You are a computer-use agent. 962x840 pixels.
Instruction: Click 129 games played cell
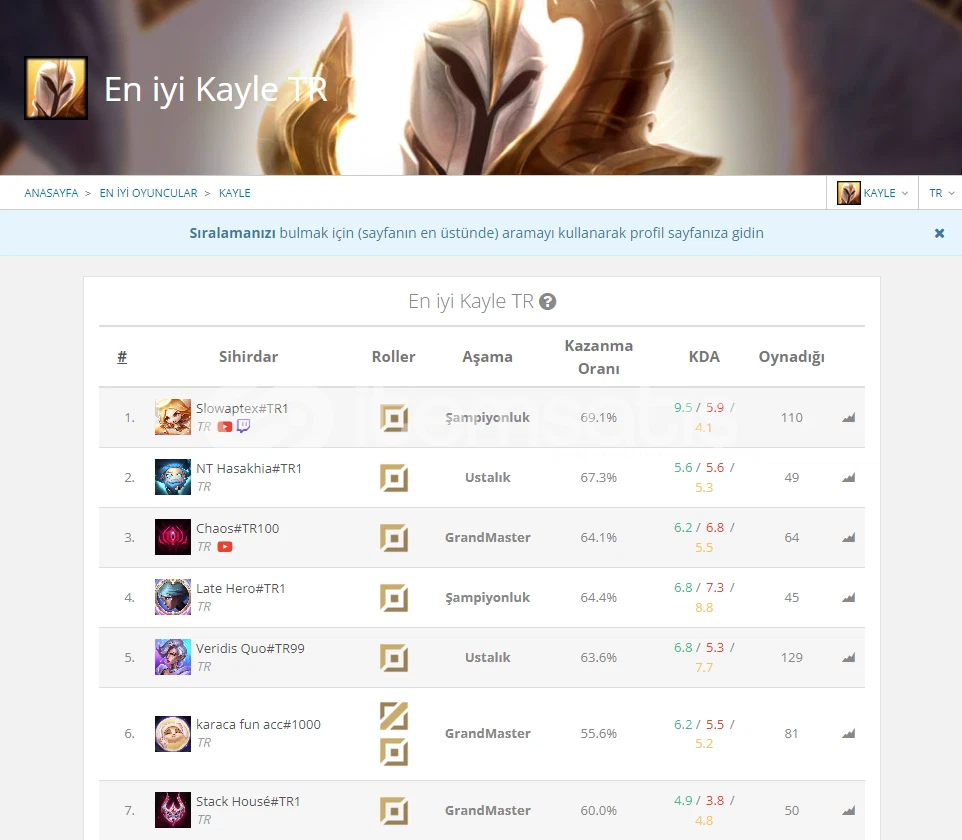click(791, 658)
